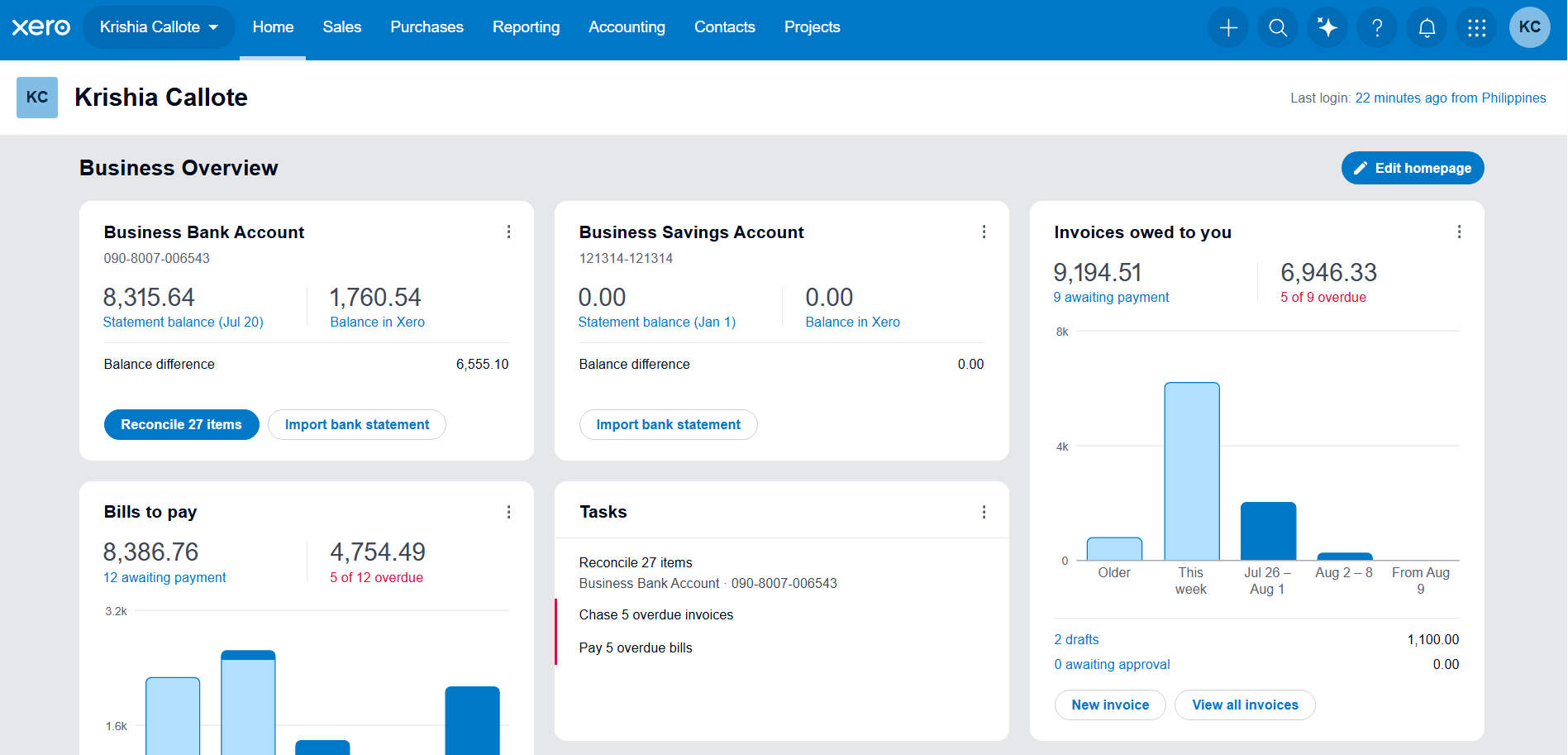The height and width of the screenshot is (755, 1568).
Task: Open Statement balance (Jan 1) link
Action: (x=657, y=323)
